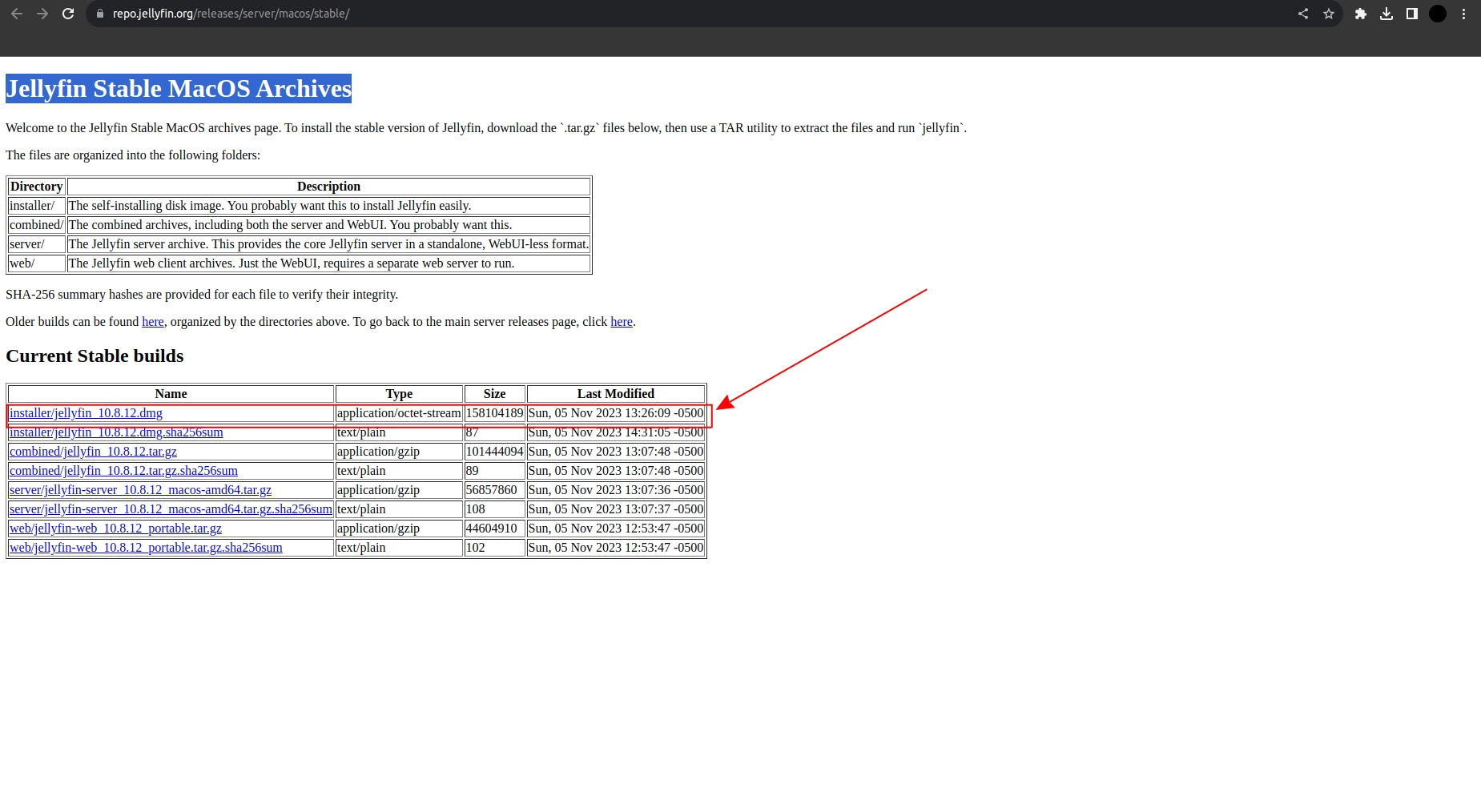Image resolution: width=1481 pixels, height=812 pixels.
Task: Click the 'Description' header cell
Action: click(x=328, y=187)
